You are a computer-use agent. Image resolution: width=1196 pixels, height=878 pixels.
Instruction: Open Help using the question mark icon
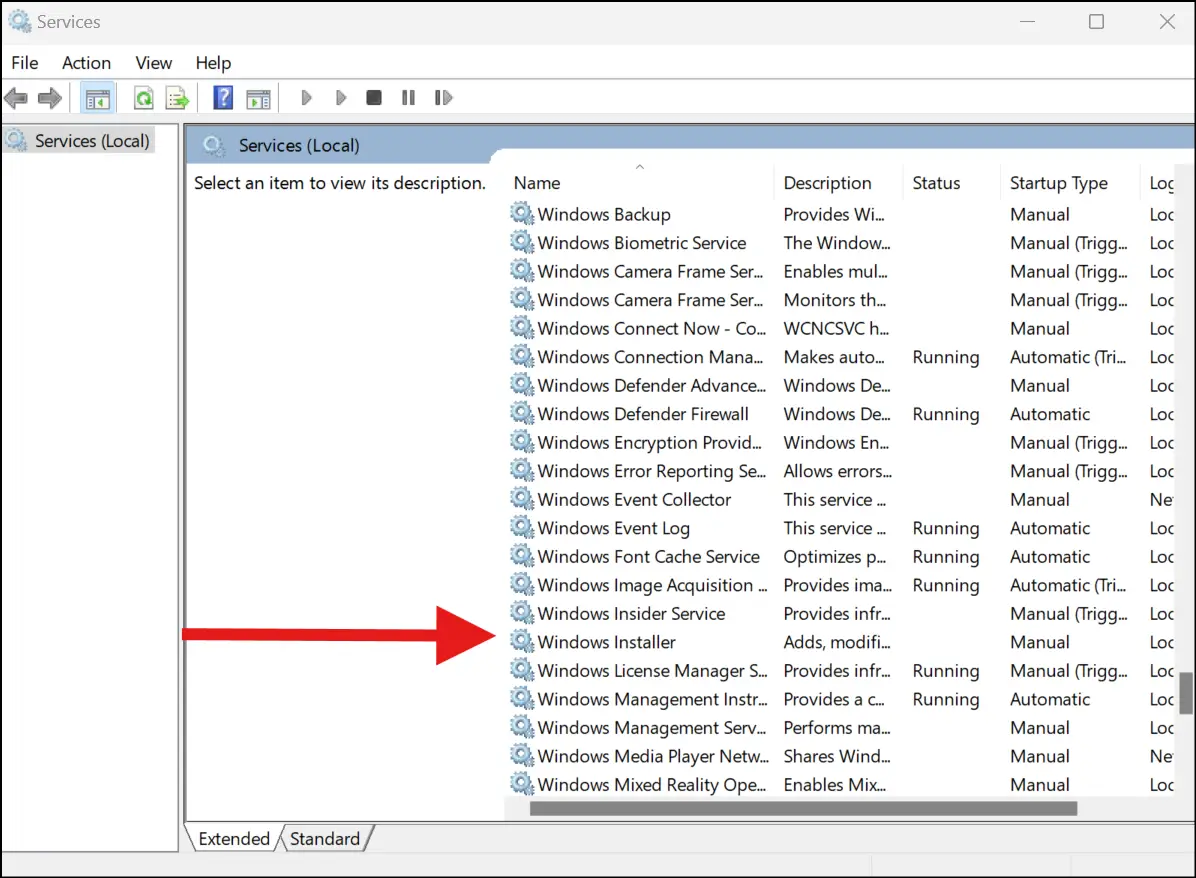coord(222,97)
